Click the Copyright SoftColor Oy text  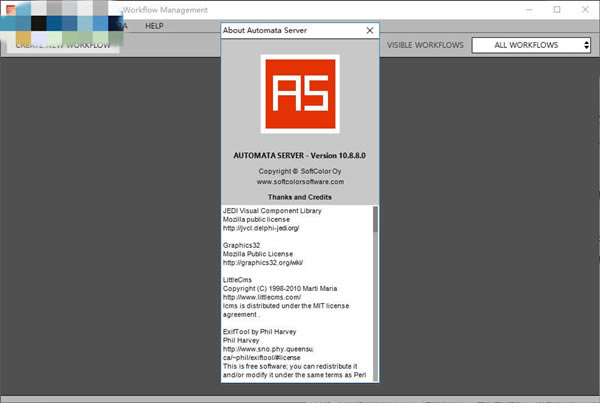(300, 171)
